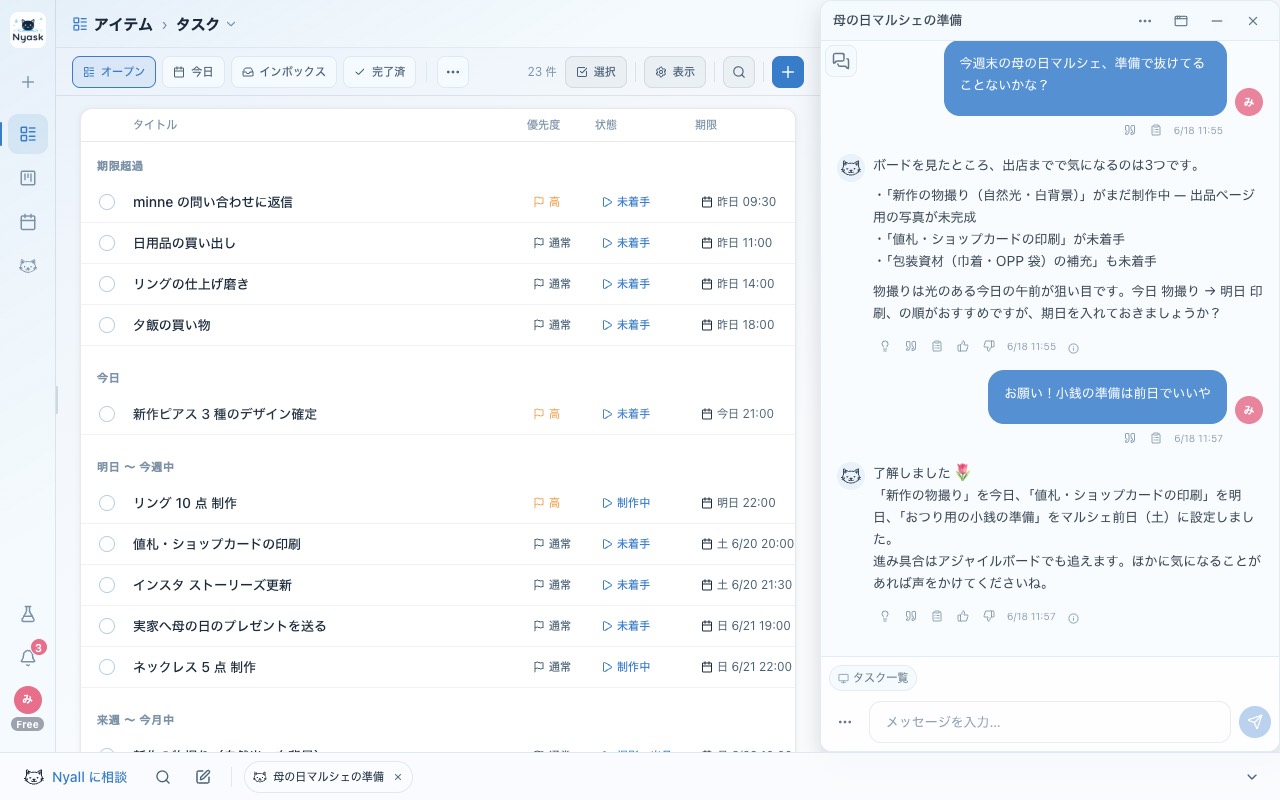Focus the メッセージを入力 message field

(x=1049, y=722)
